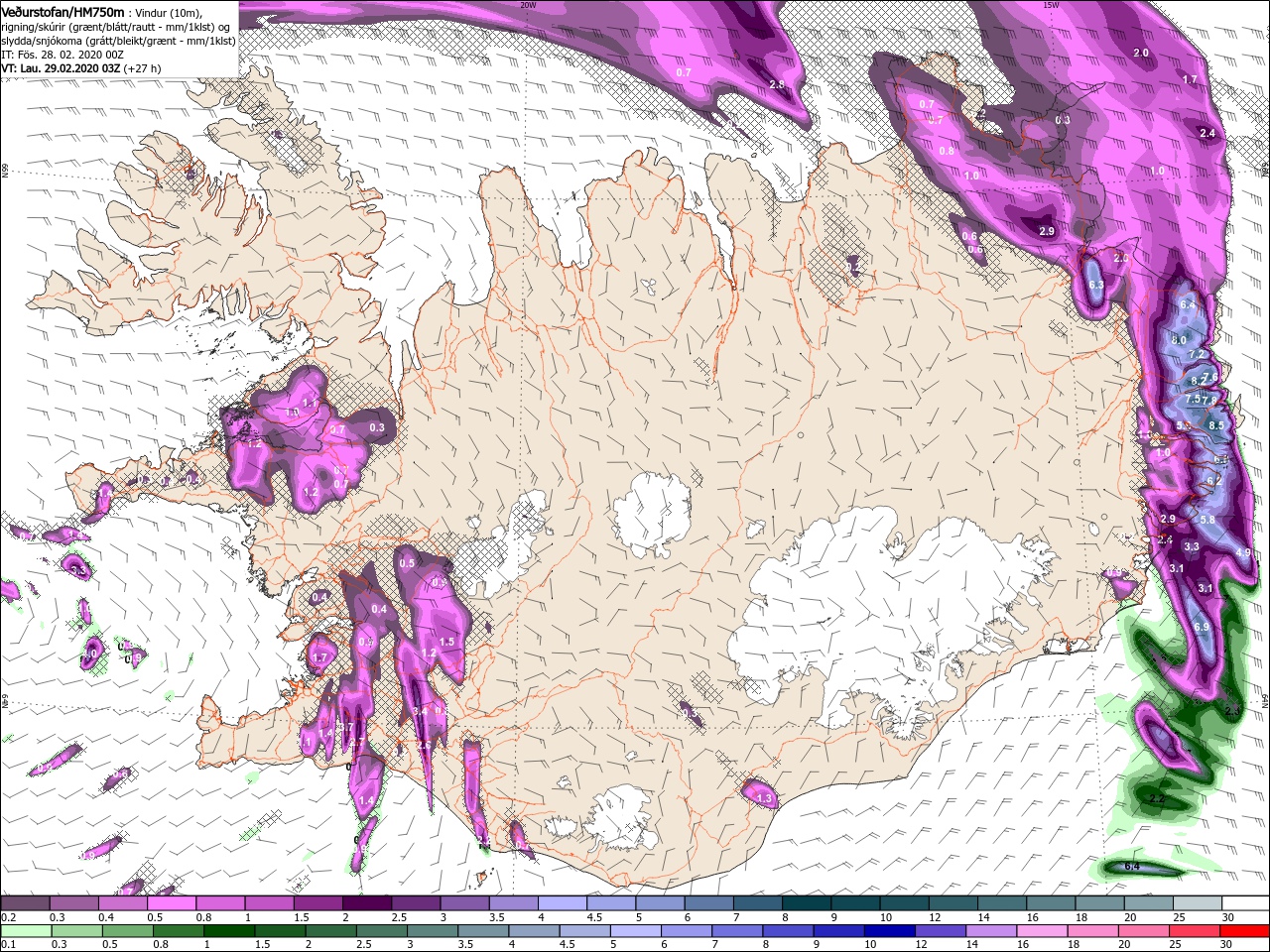Click the bright pink snow swatch between 0.5 and 0.8
The image size is (1270, 952).
(172, 903)
